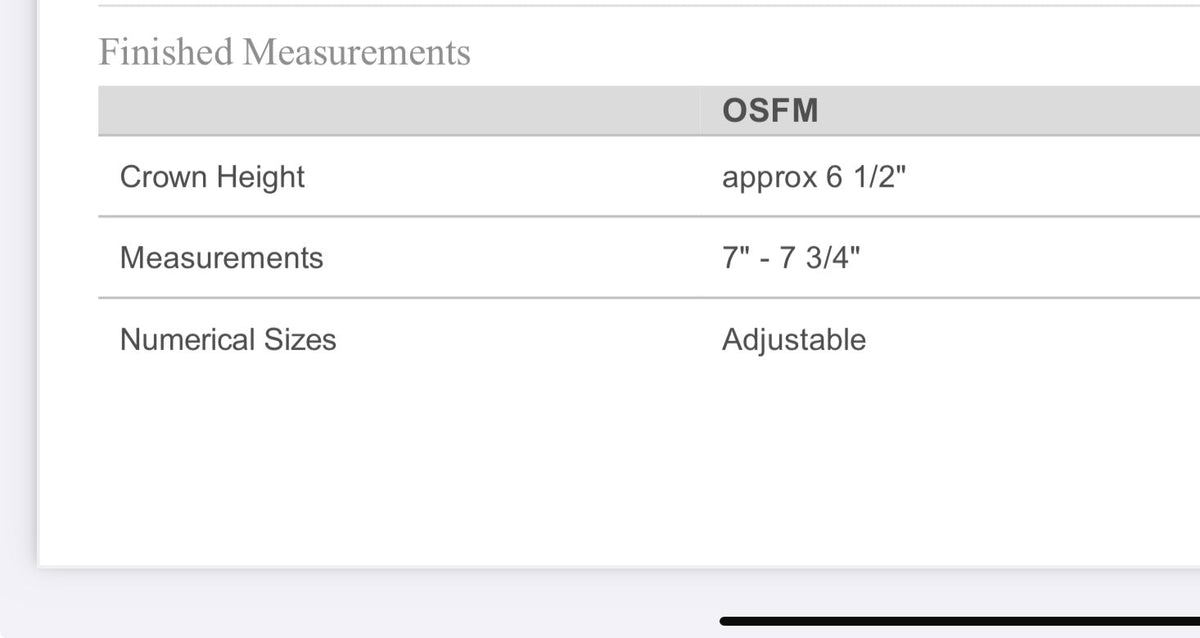Tap the "7 3/4"" upper measurement limit

[821, 258]
